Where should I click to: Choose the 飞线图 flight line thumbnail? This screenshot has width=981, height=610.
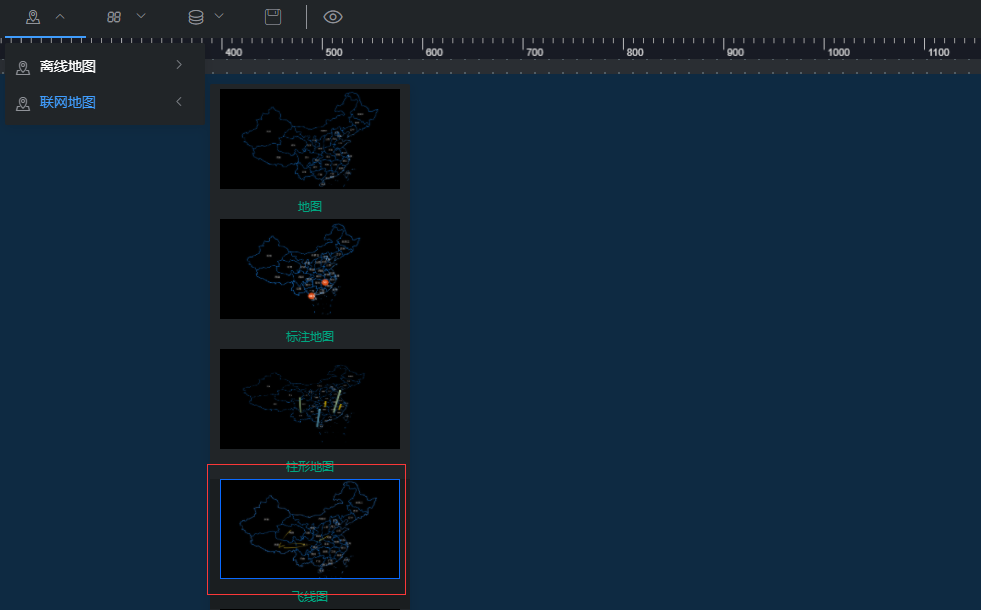pyautogui.click(x=310, y=529)
